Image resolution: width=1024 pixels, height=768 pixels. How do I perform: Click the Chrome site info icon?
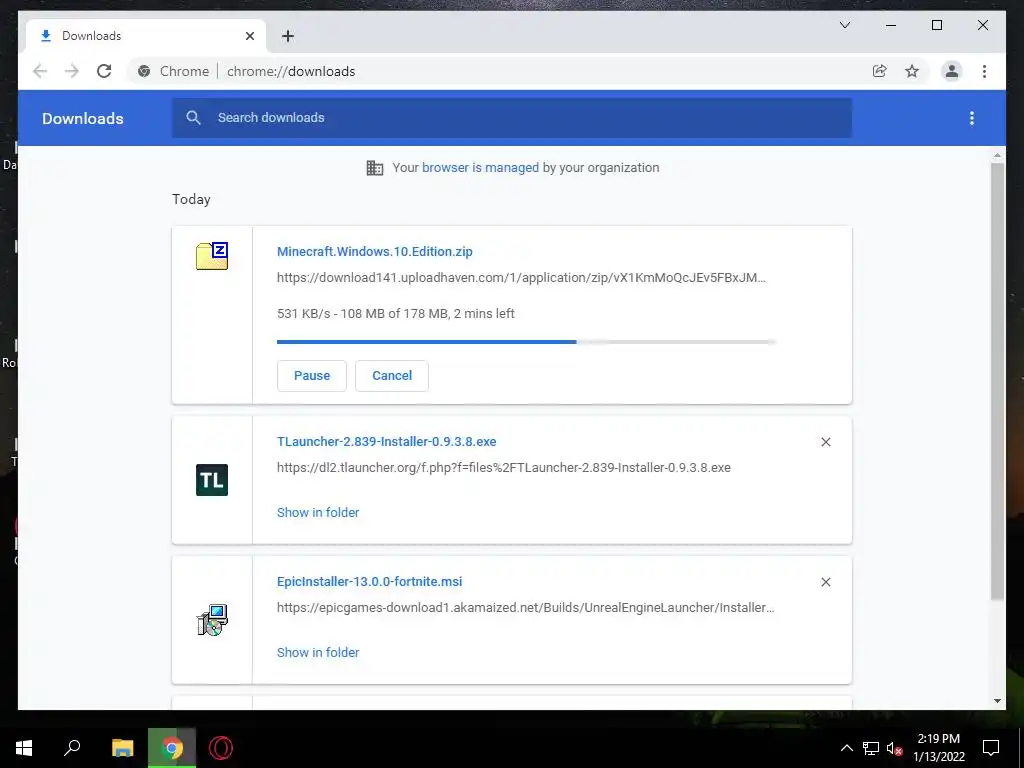pos(144,71)
